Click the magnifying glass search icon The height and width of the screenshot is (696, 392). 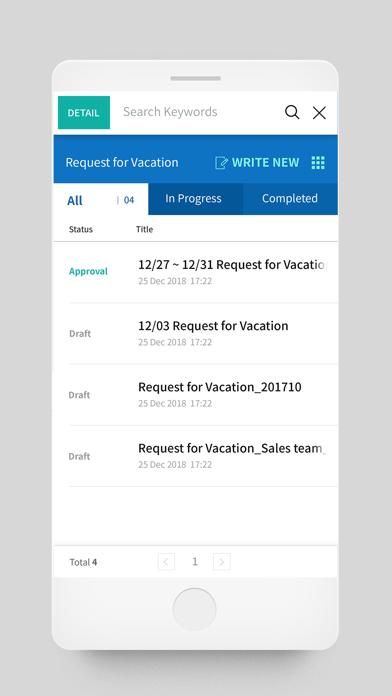pyautogui.click(x=292, y=112)
